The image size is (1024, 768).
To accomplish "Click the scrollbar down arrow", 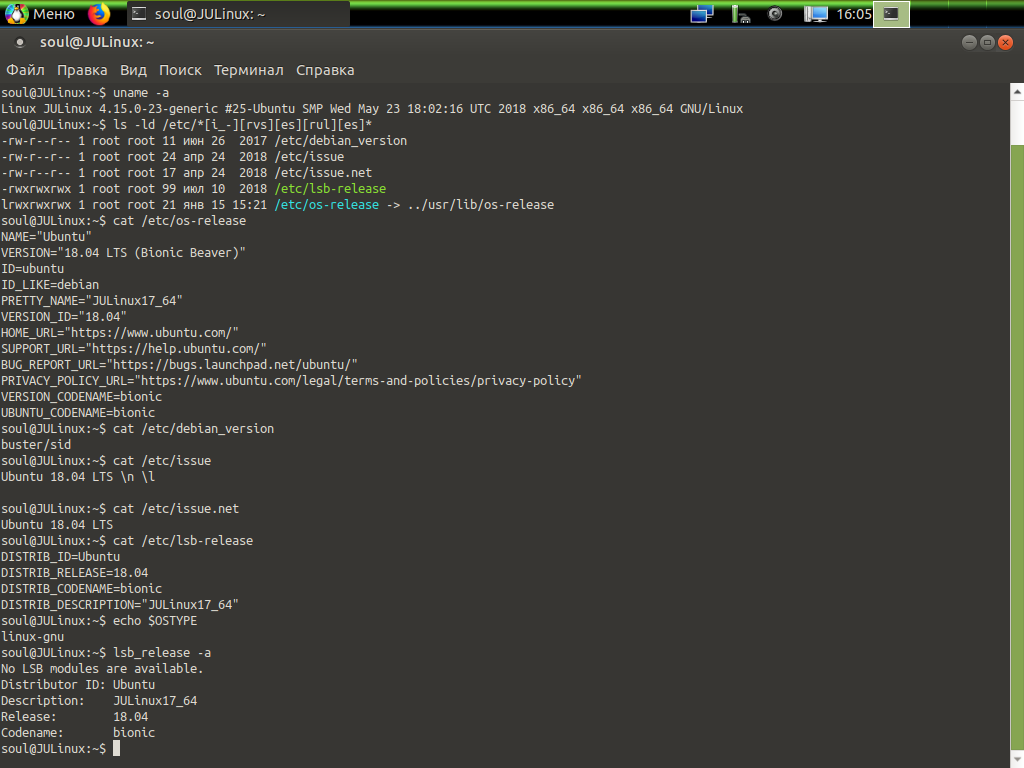I will click(1017, 760).
